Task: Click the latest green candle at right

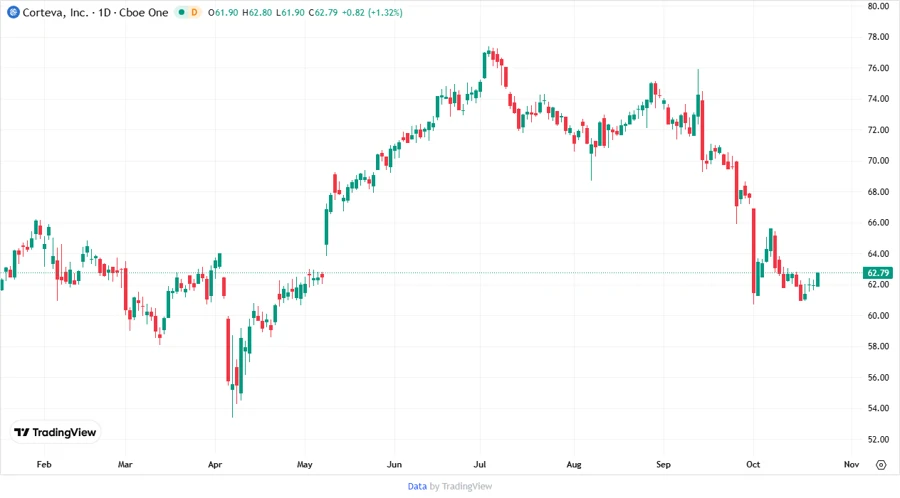Action: pos(817,279)
